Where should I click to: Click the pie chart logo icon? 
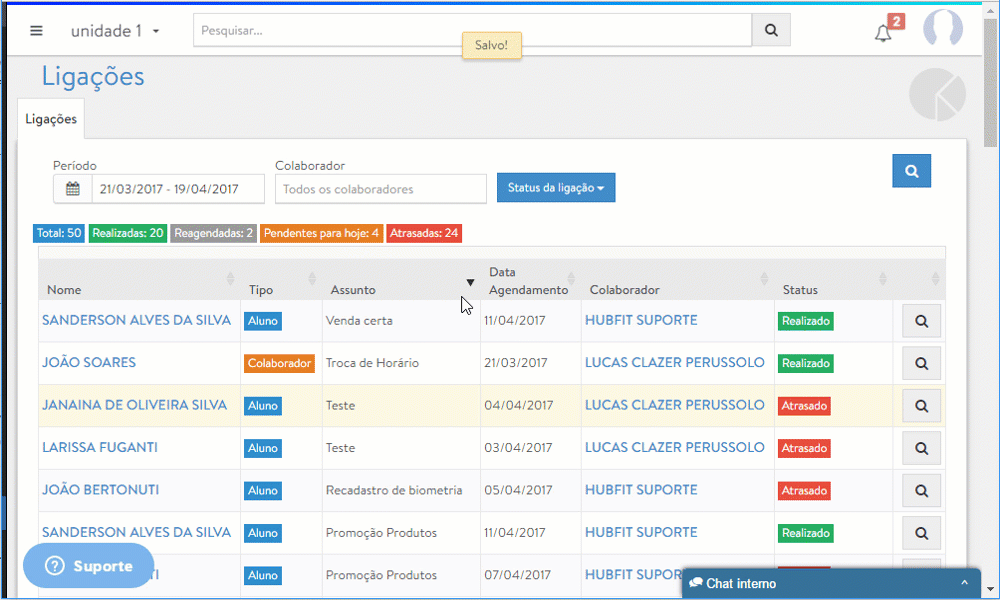[x=937, y=96]
